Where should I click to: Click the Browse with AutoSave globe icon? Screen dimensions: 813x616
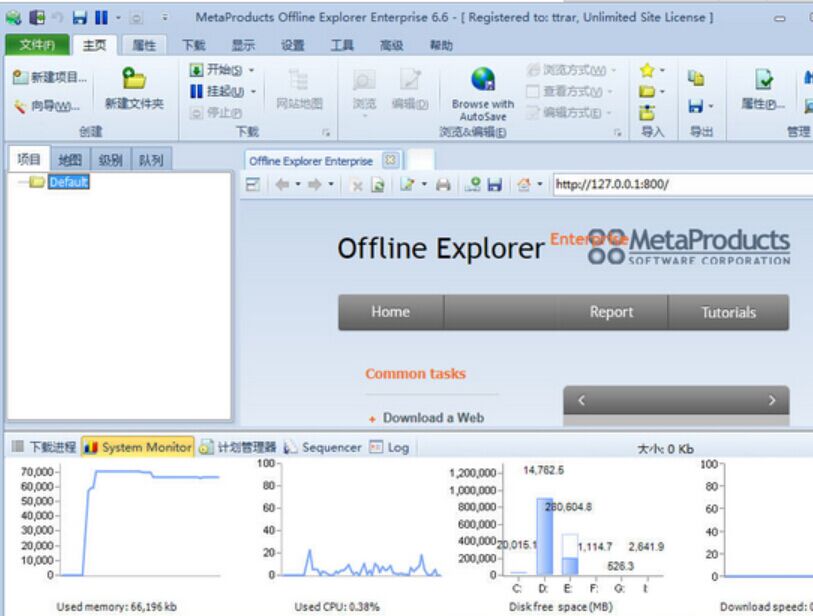(483, 79)
